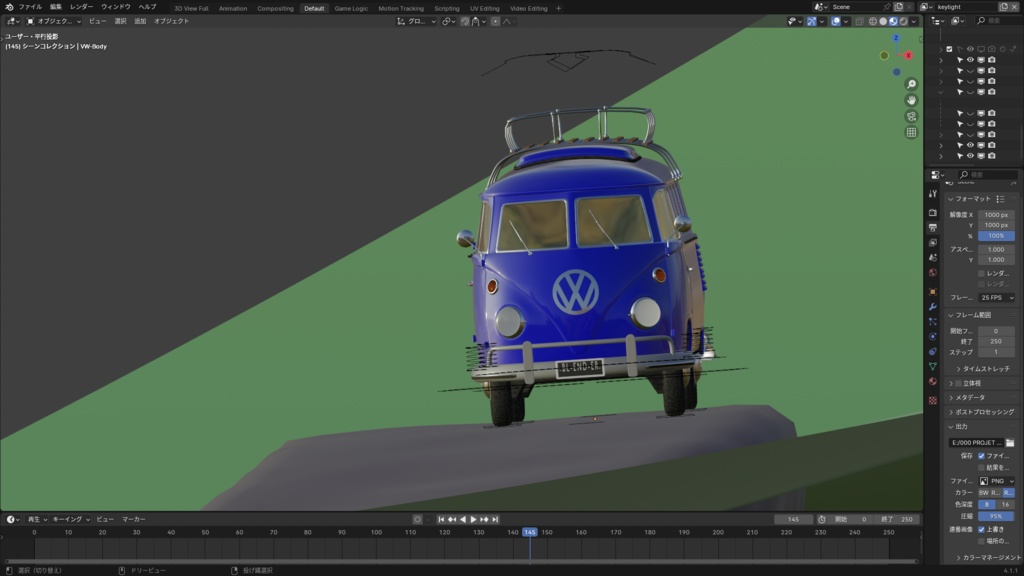Open the Particles properties tab
Image resolution: width=1024 pixels, height=576 pixels.
(933, 322)
